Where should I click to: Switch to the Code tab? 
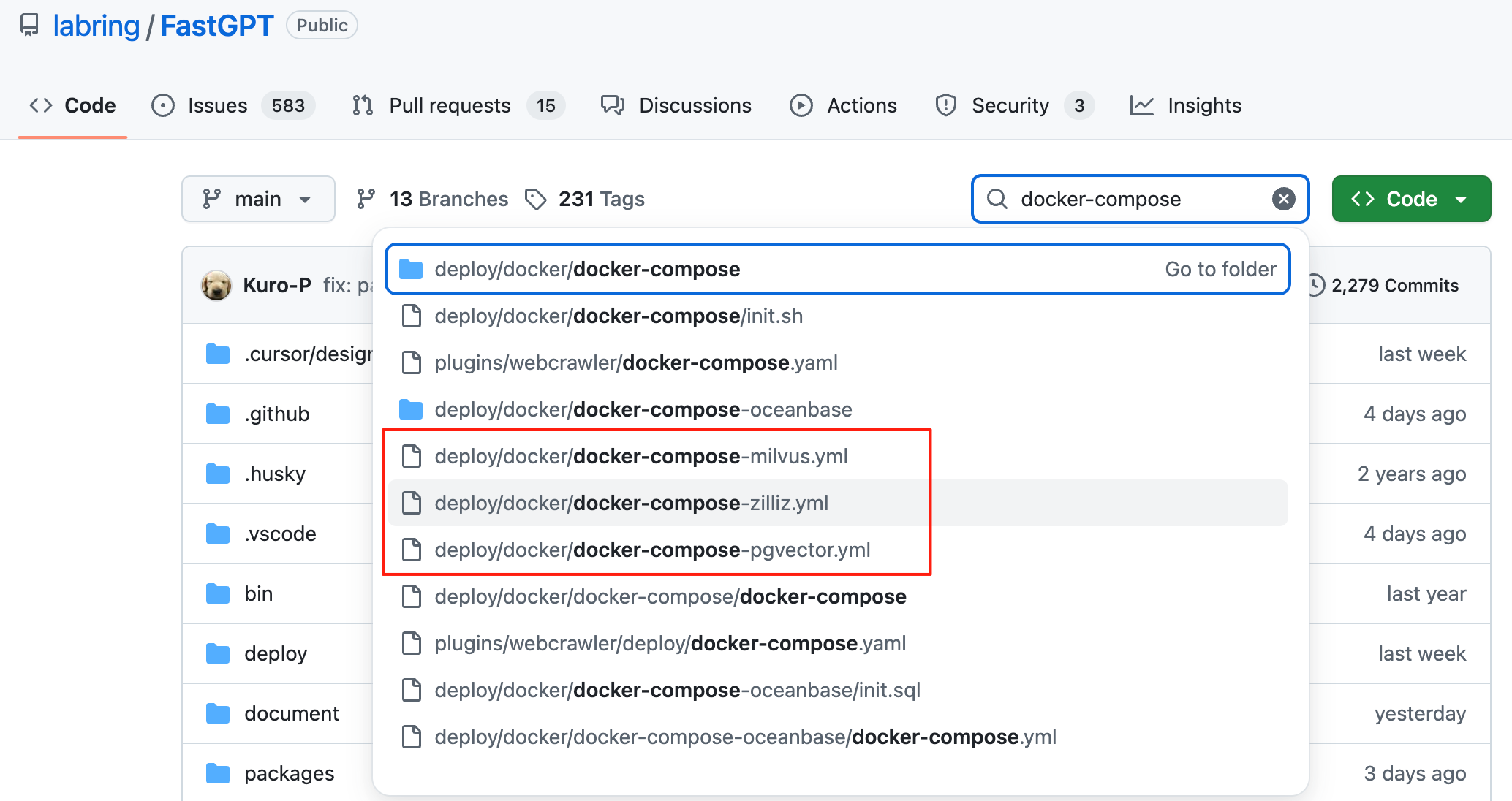pos(72,105)
